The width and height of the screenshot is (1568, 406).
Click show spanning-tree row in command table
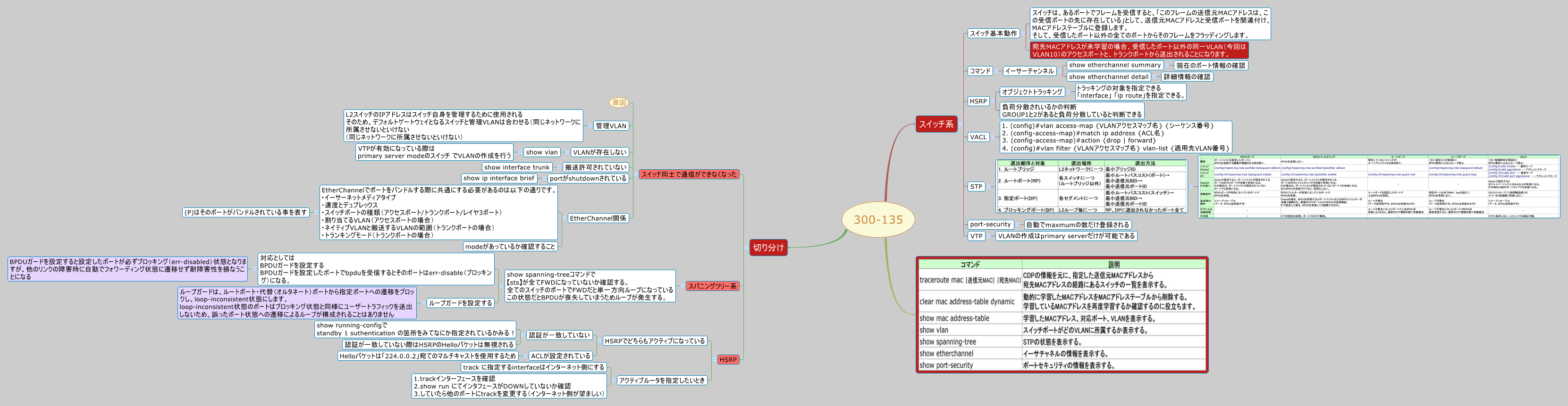tap(1062, 341)
